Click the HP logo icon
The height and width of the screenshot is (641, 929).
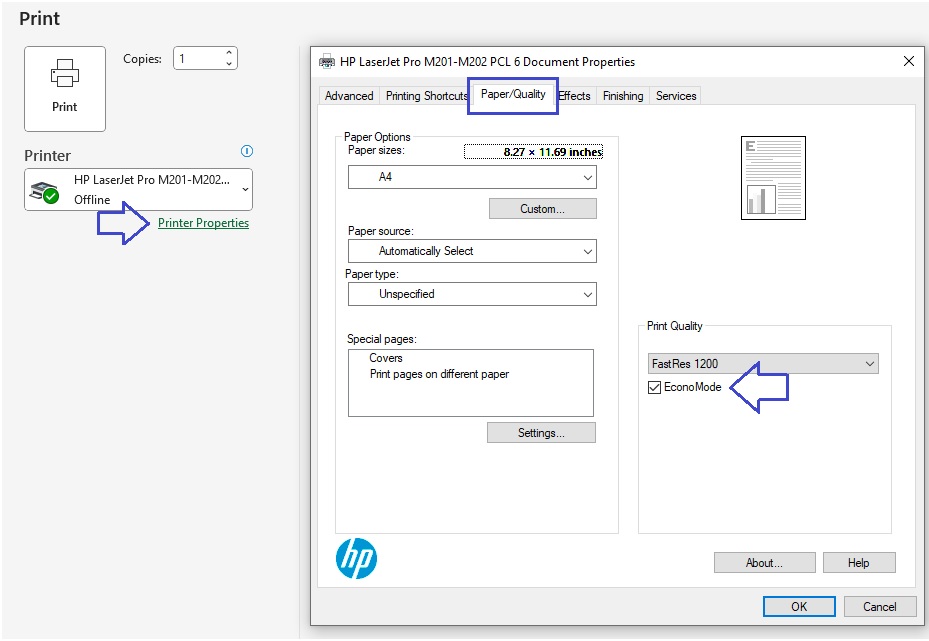point(356,559)
